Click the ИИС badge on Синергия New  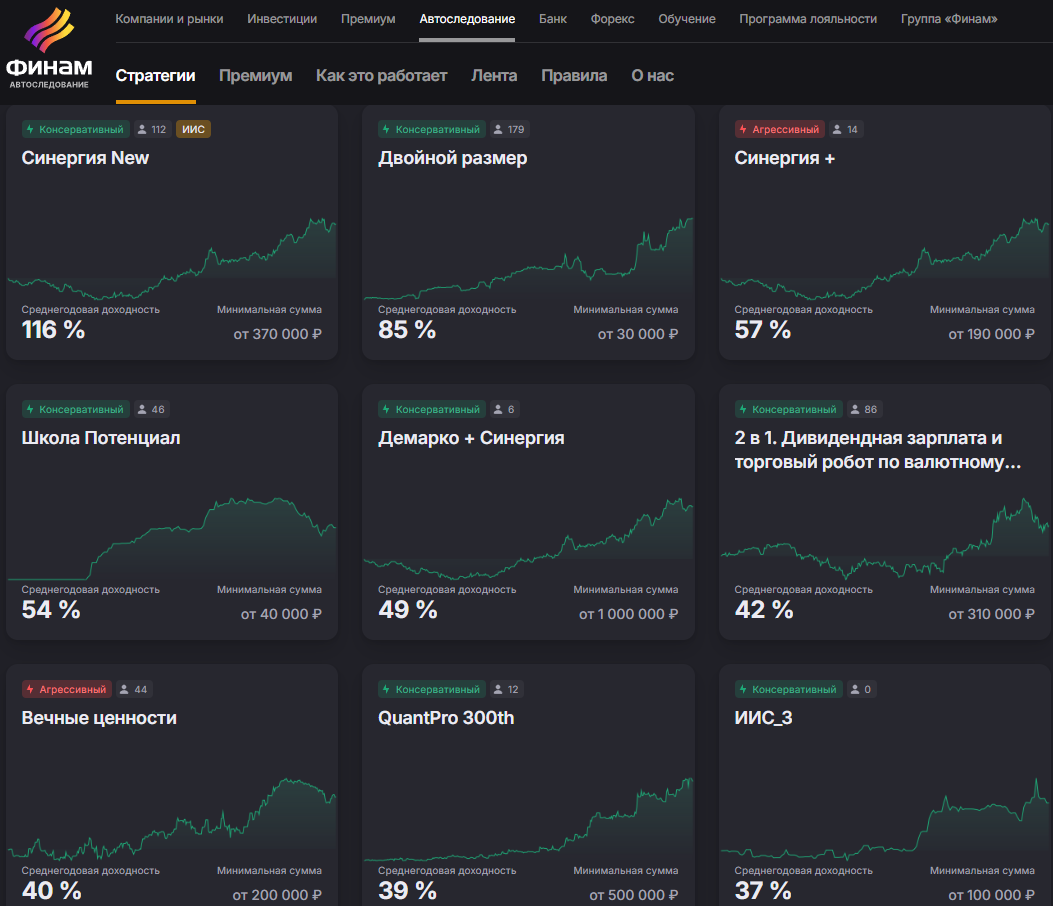coord(193,129)
